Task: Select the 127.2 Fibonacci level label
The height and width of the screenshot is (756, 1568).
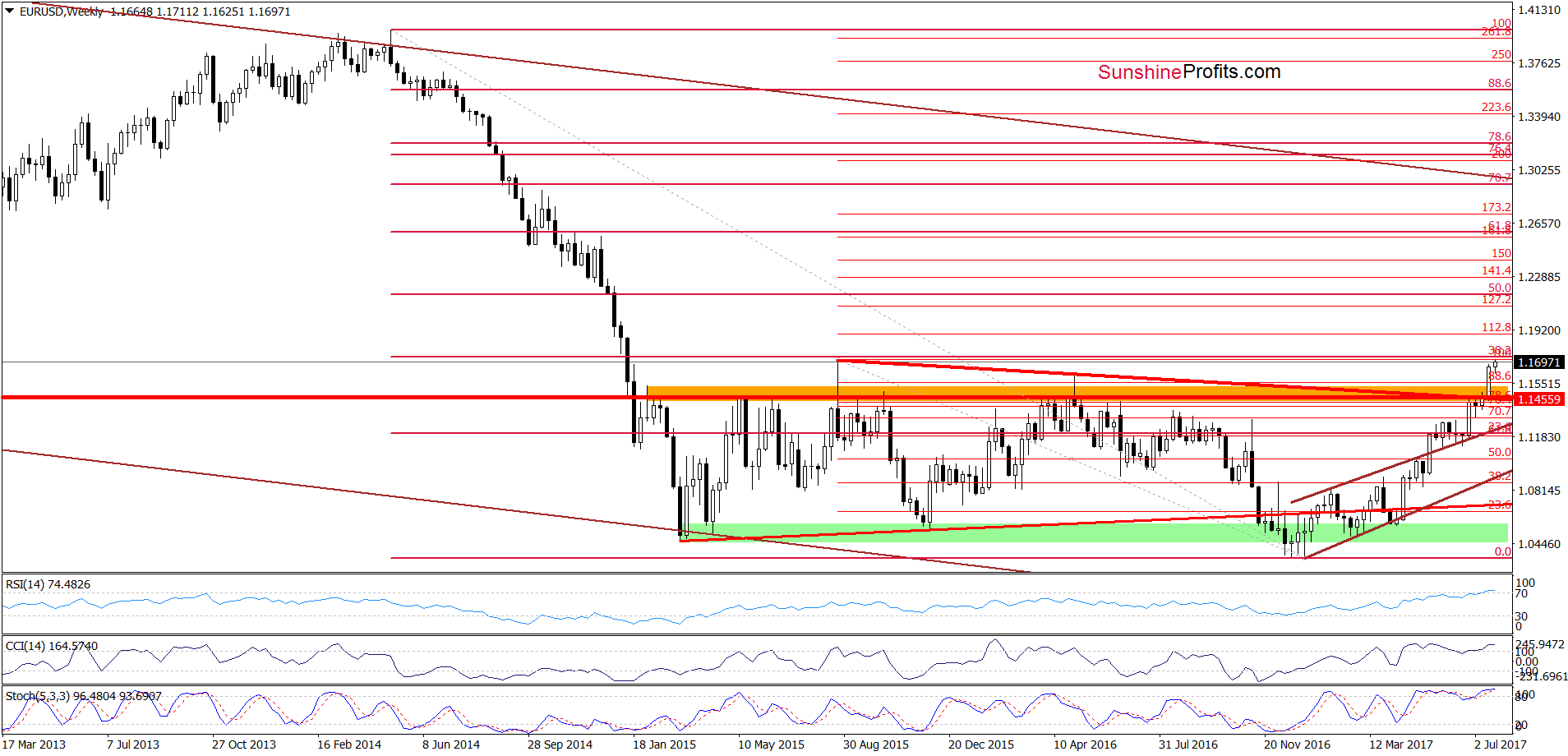Action: click(1497, 299)
